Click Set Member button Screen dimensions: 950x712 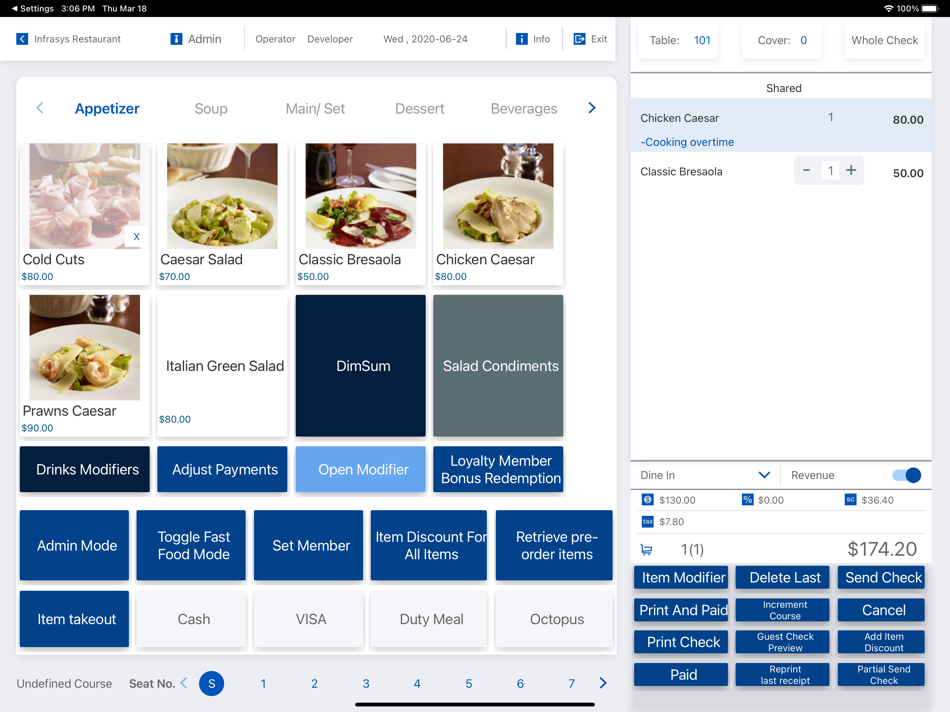(308, 545)
